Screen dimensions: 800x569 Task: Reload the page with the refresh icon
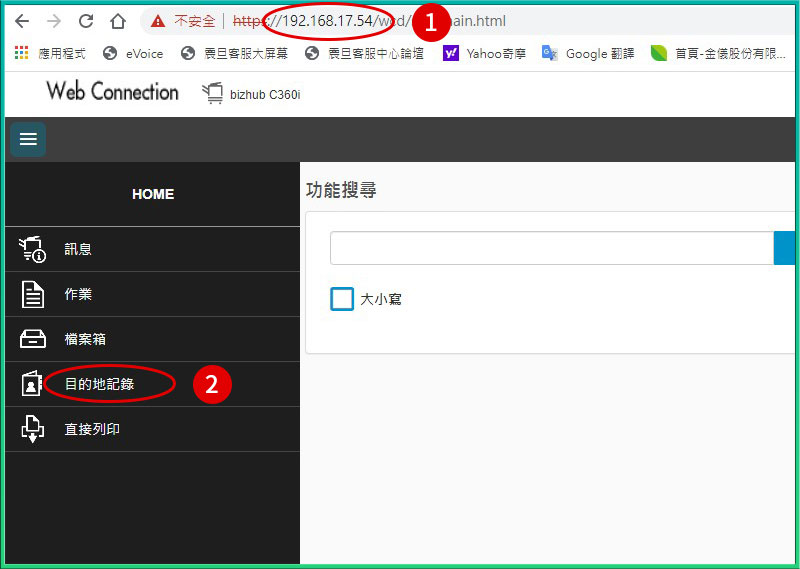coord(86,21)
